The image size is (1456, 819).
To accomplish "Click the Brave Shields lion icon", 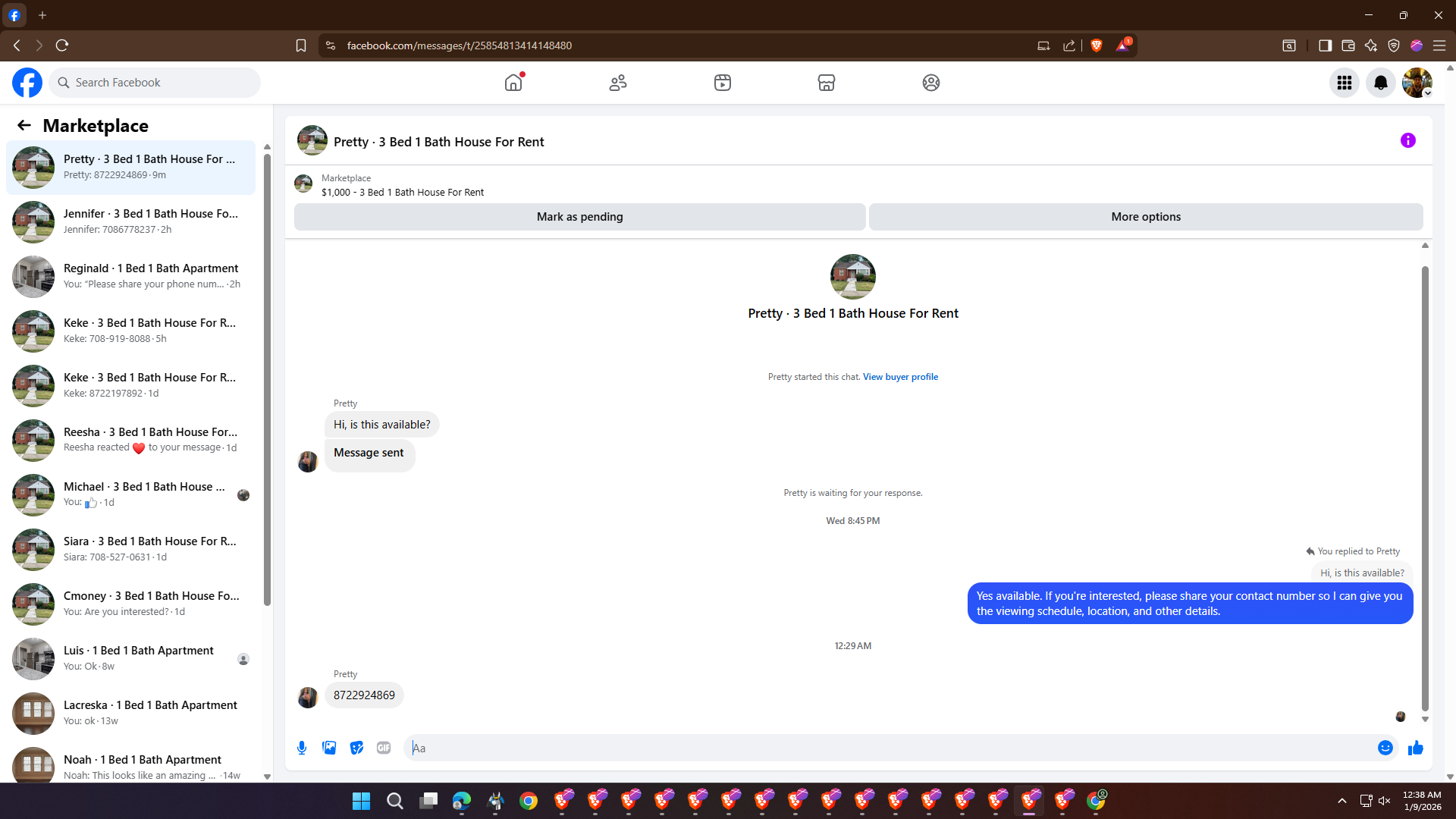I will [x=1097, y=45].
